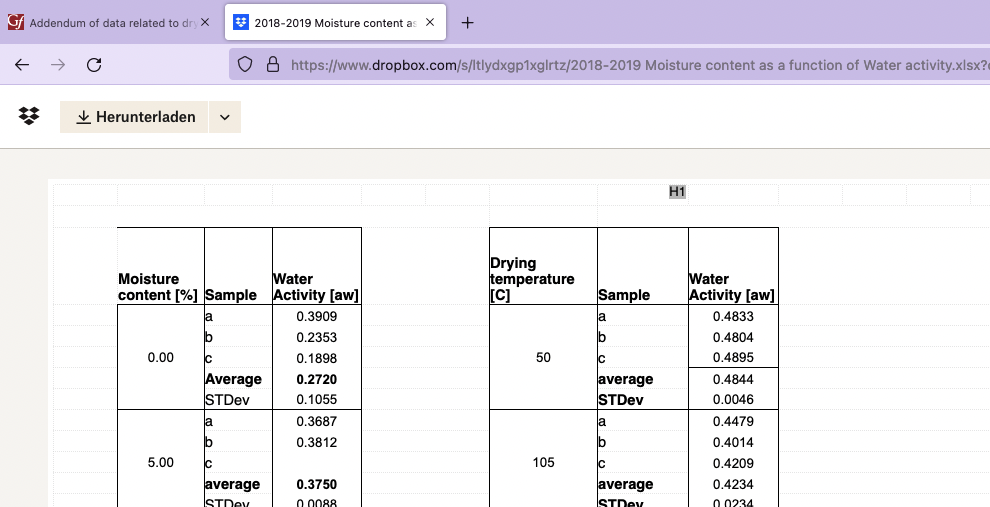Select the 0.4014 value cell
This screenshot has height=507, width=990.
tap(733, 442)
